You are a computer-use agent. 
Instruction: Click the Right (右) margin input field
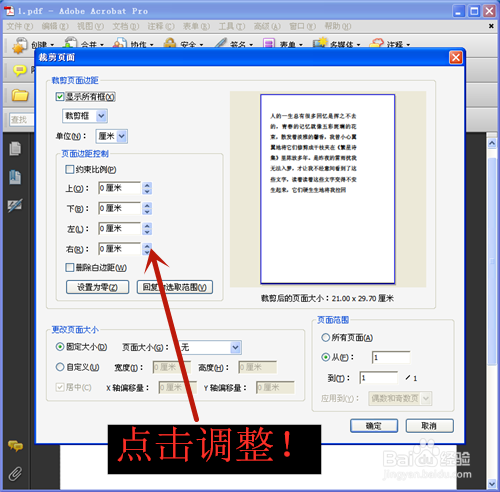coord(119,249)
